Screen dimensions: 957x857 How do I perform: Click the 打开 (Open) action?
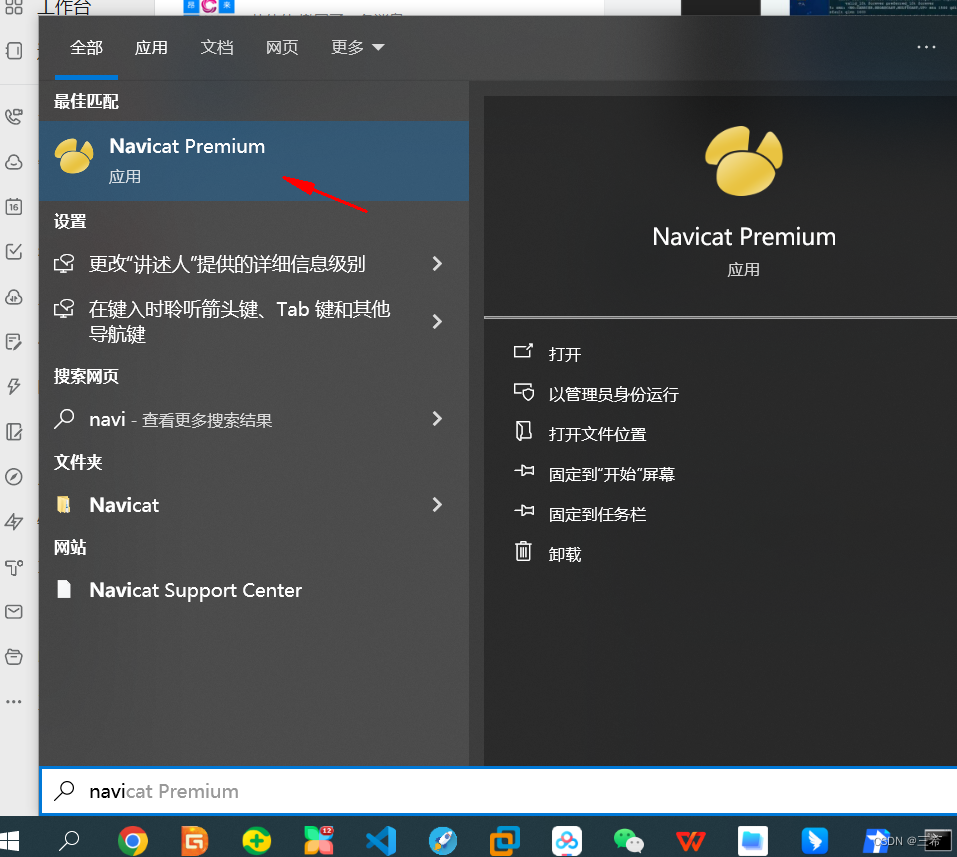pyautogui.click(x=565, y=354)
